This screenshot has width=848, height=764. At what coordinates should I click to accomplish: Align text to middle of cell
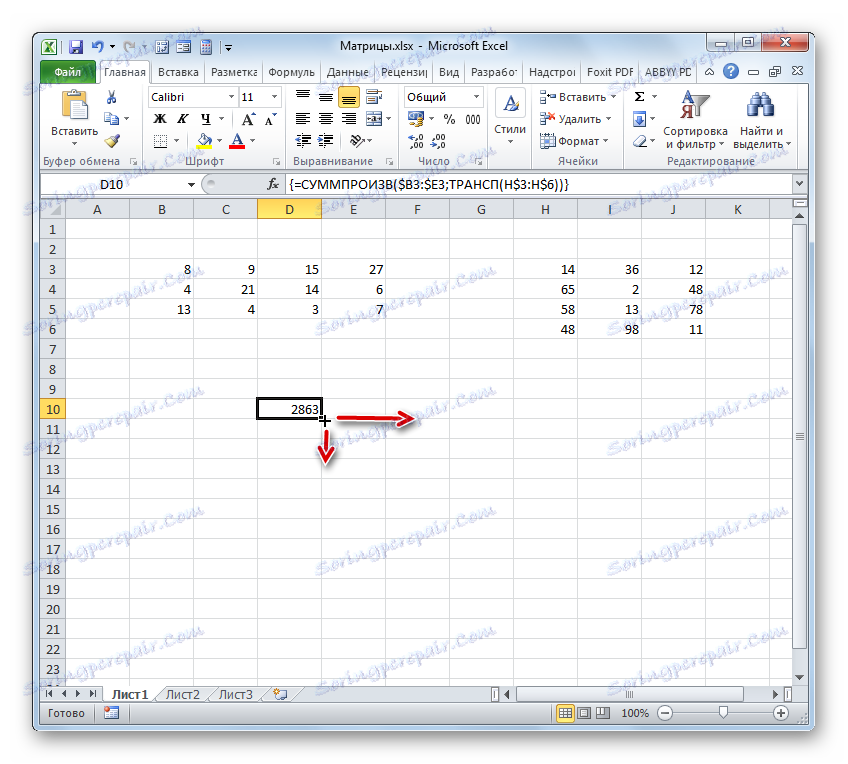(326, 97)
